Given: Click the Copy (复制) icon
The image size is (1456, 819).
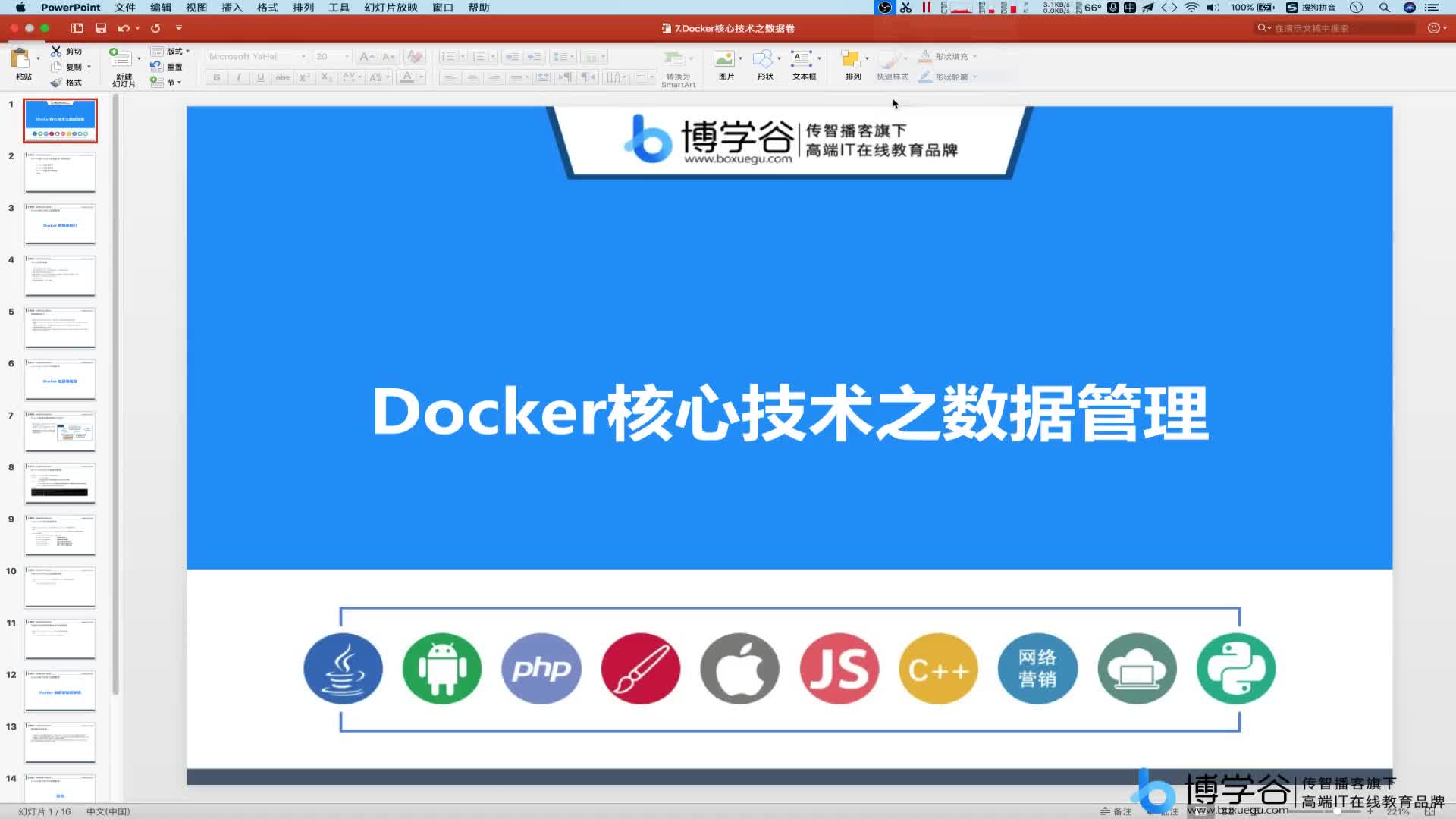Looking at the screenshot, I should [56, 67].
